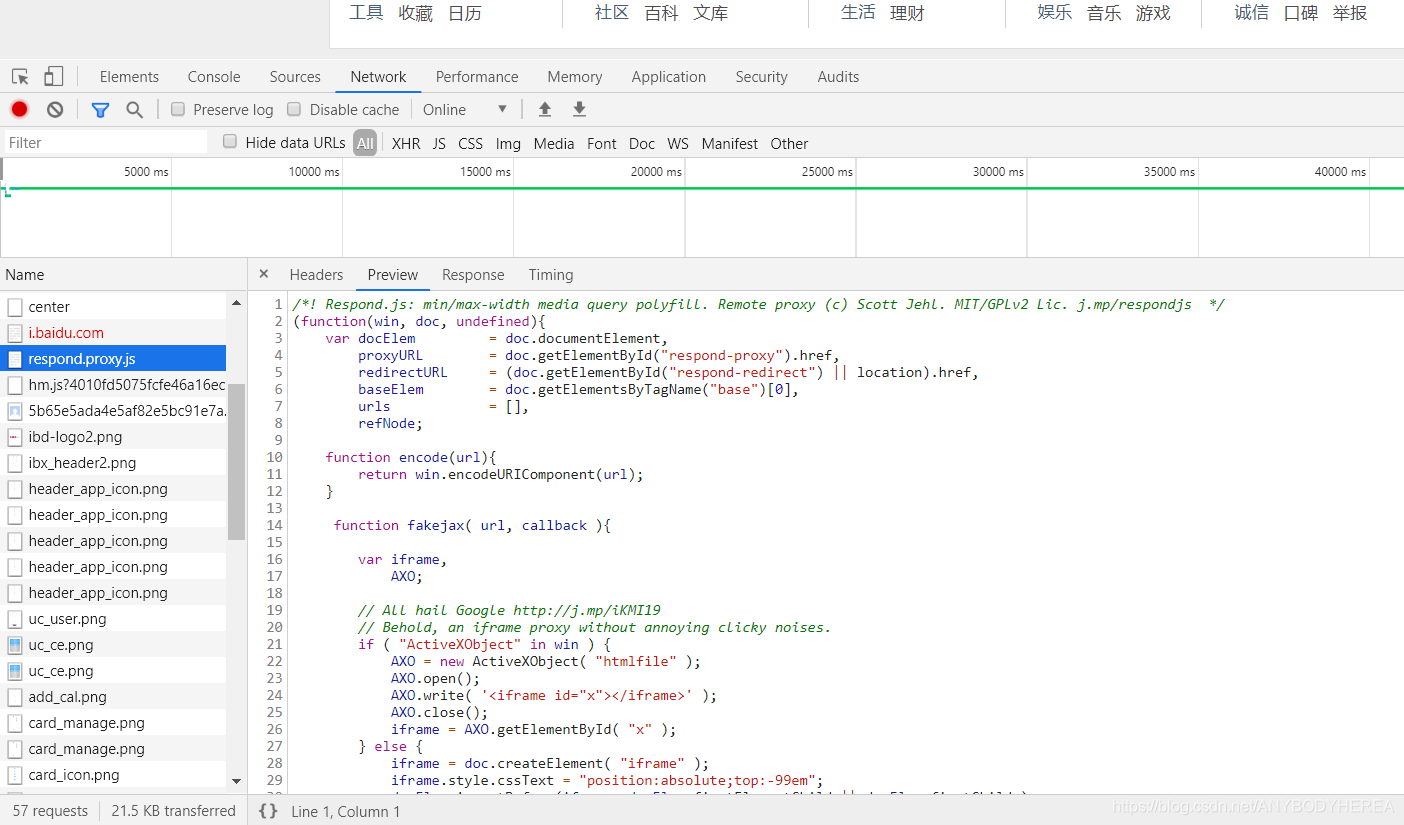Screen dimensions: 1404x825
Task: Close the request details pane
Action: click(x=264, y=274)
